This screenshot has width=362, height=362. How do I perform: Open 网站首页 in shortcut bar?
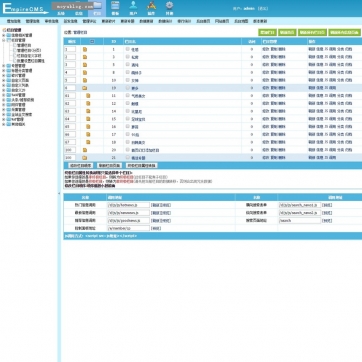[x=222, y=21]
